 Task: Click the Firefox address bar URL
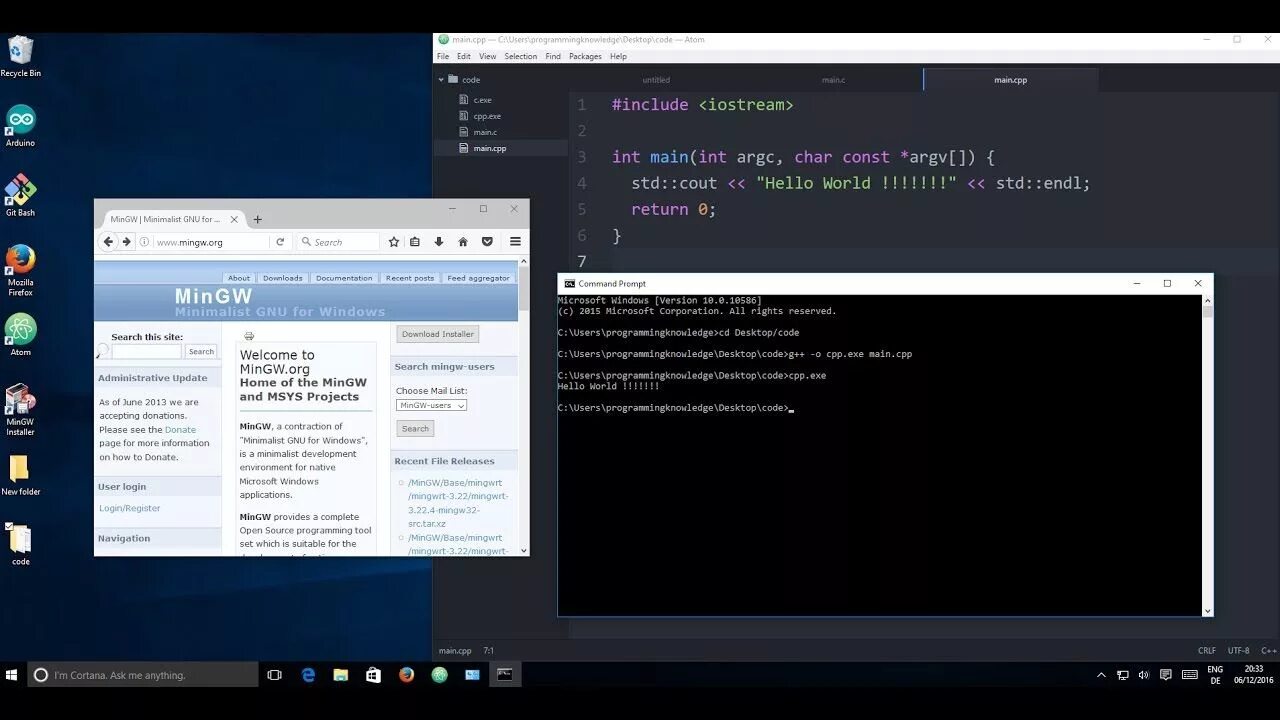(190, 242)
